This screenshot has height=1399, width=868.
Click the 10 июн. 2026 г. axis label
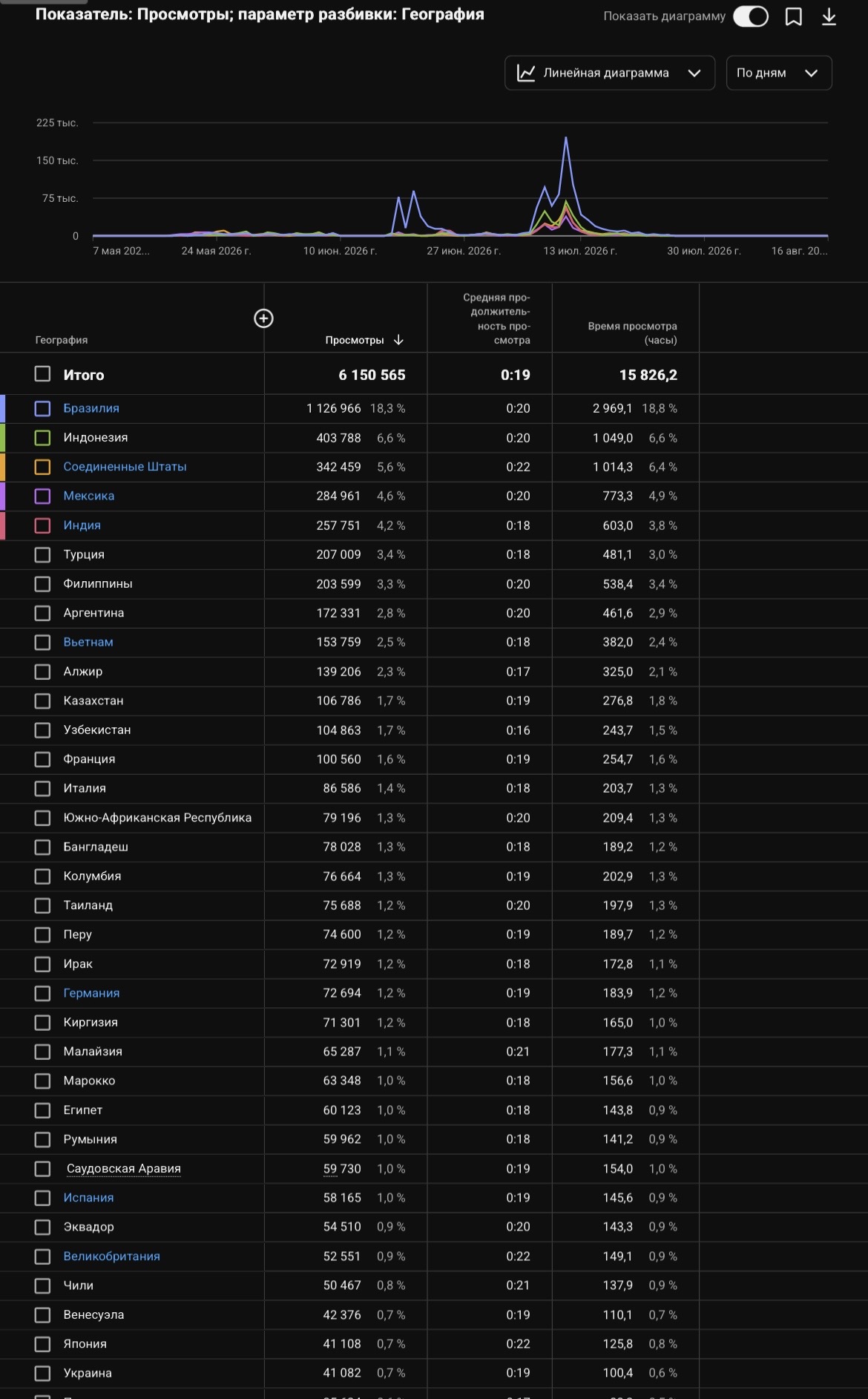(340, 251)
